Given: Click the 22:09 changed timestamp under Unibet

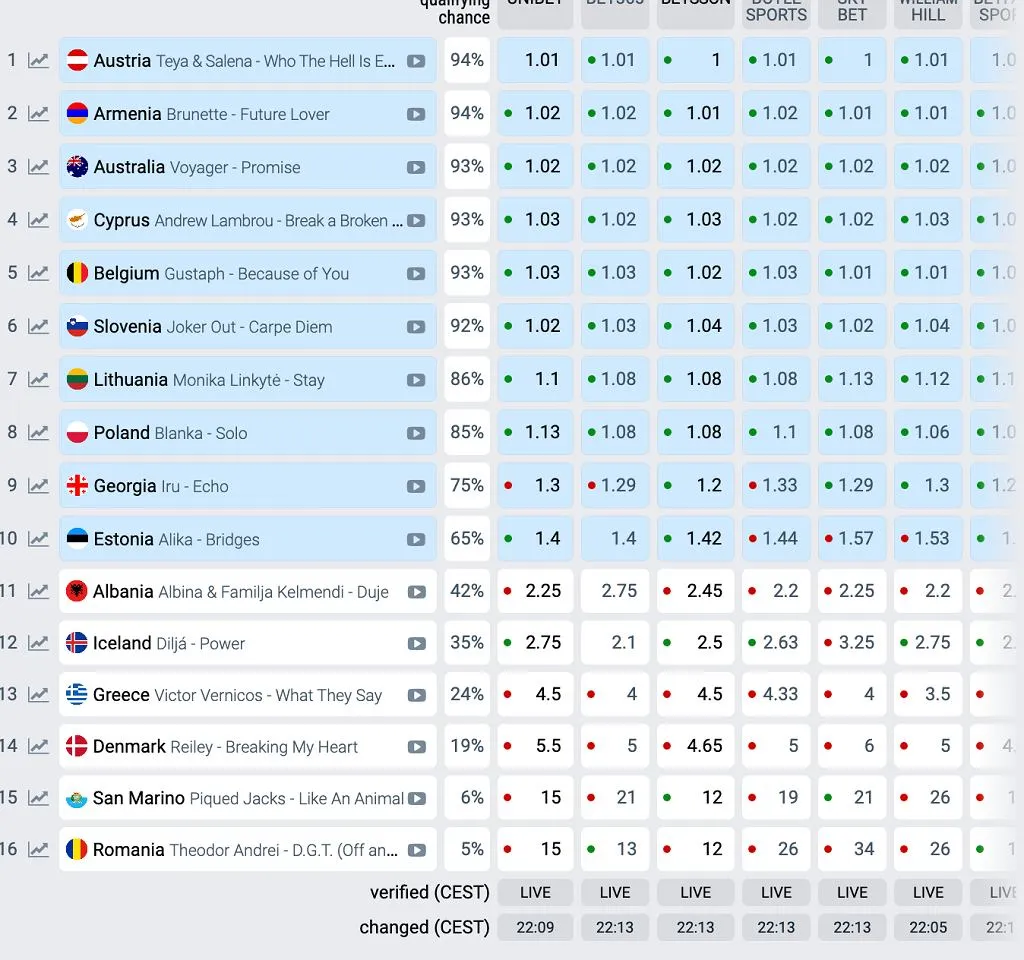Looking at the screenshot, I should [535, 927].
